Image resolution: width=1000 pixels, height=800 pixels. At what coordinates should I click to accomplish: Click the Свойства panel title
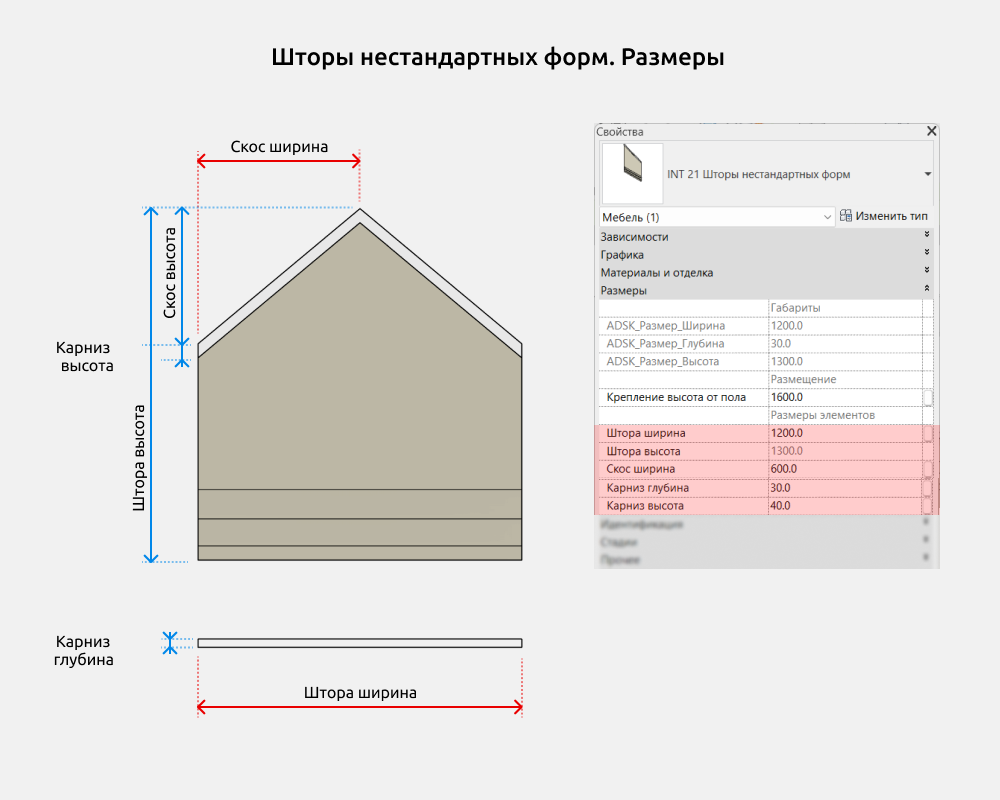[x=619, y=131]
